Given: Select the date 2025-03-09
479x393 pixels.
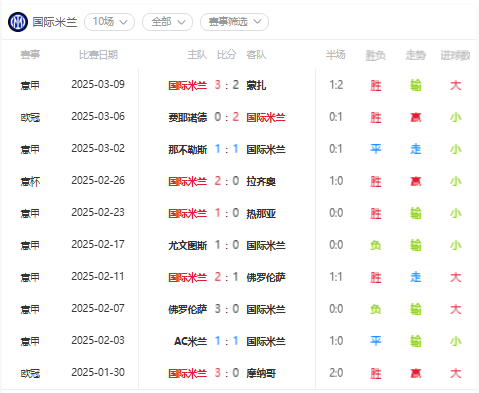Looking at the screenshot, I should (98, 84).
